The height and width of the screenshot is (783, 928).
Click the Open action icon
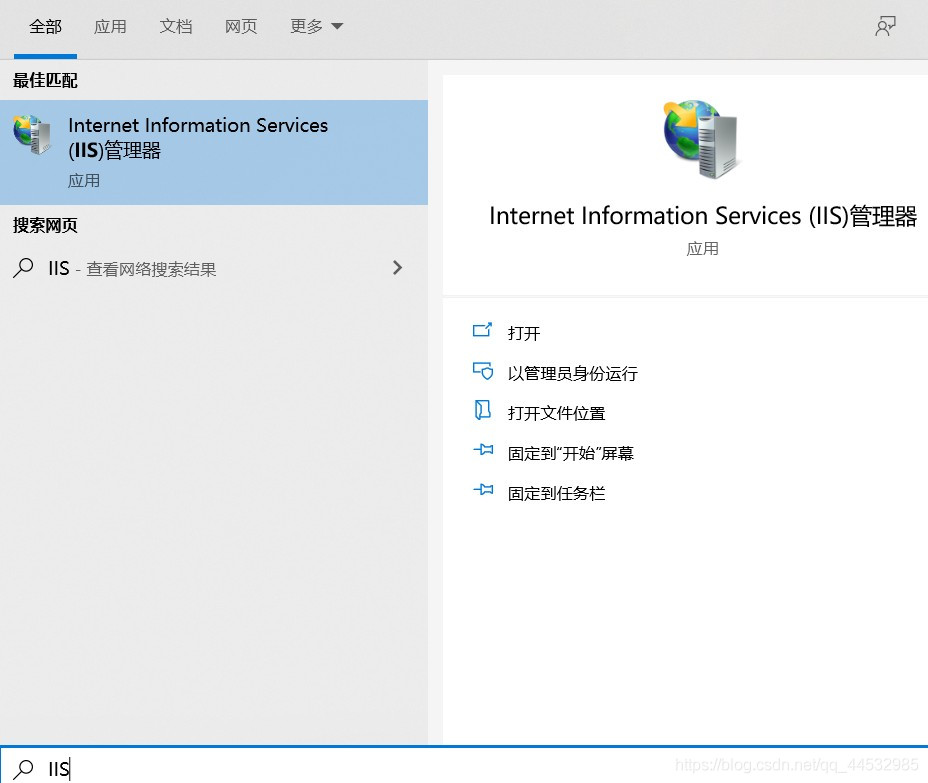click(x=483, y=331)
